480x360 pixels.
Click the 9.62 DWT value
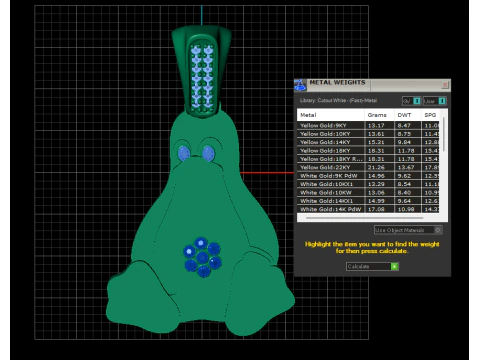pos(404,176)
